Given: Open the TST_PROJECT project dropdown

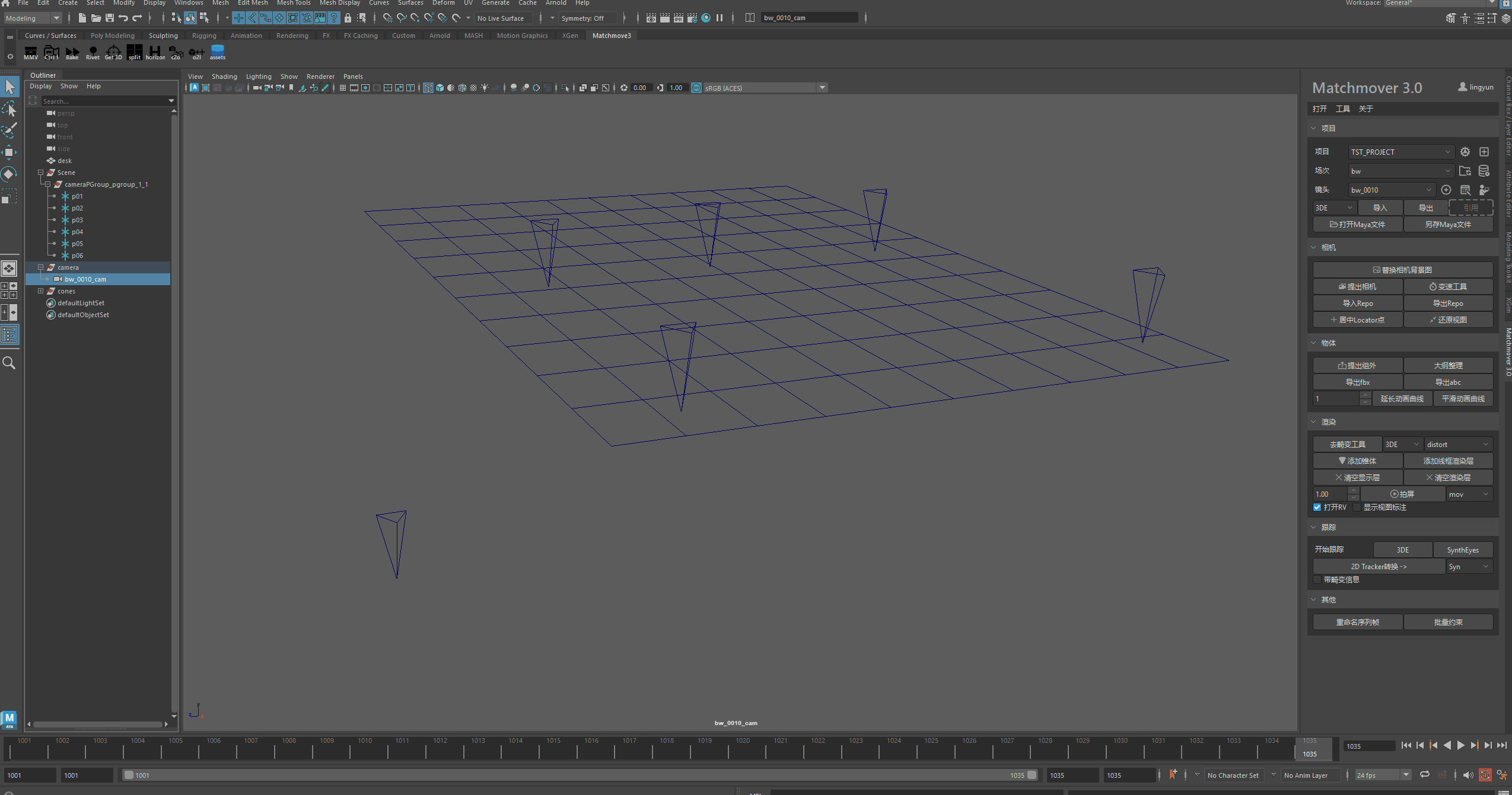Looking at the screenshot, I should point(1400,152).
